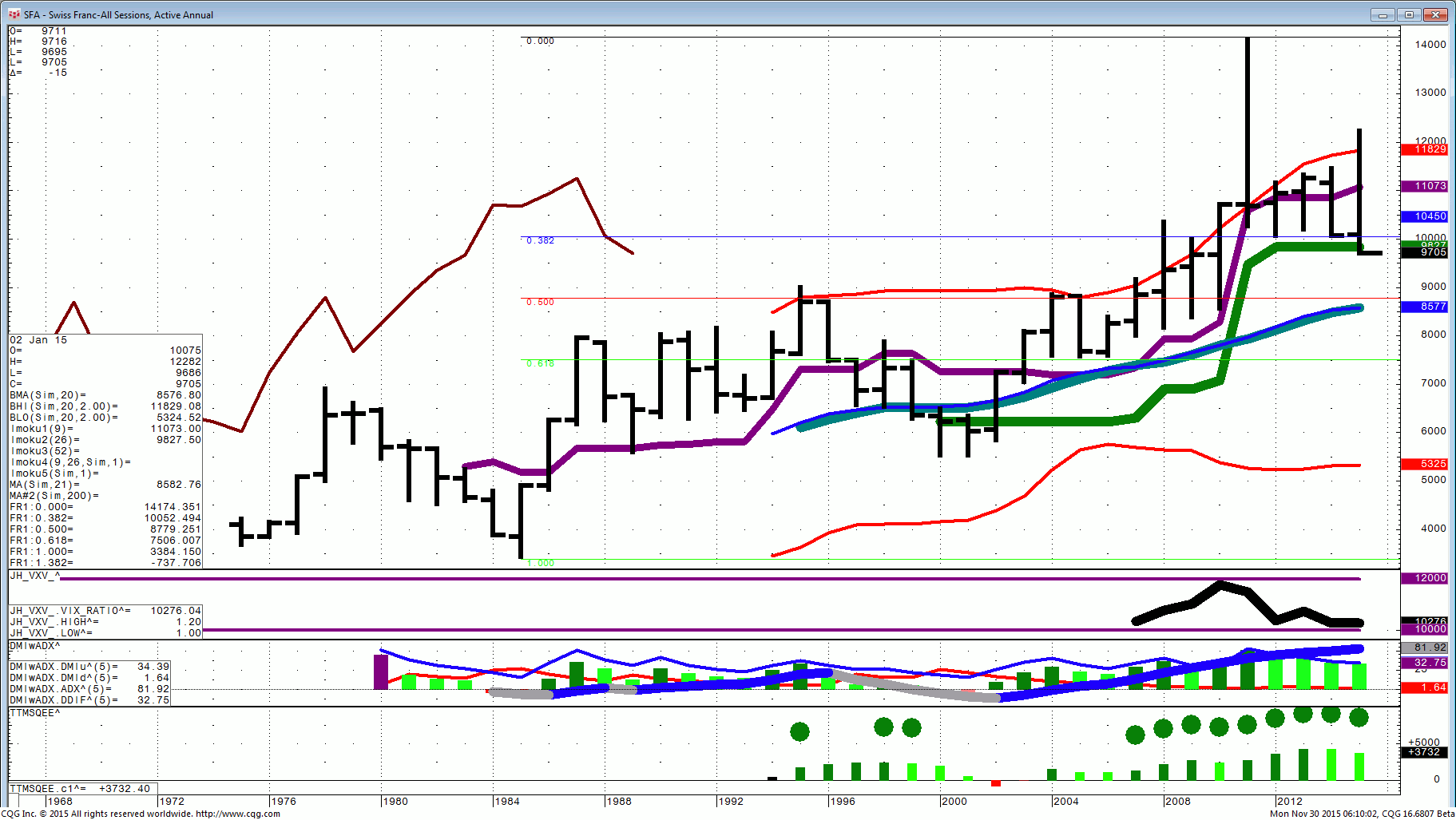
Task: Select the 0.500 Fibonacci retracement label
Action: tap(540, 302)
